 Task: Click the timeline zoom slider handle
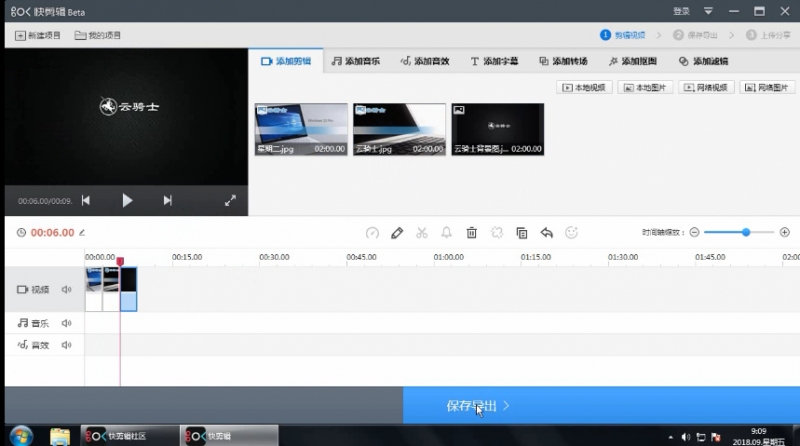coord(746,233)
